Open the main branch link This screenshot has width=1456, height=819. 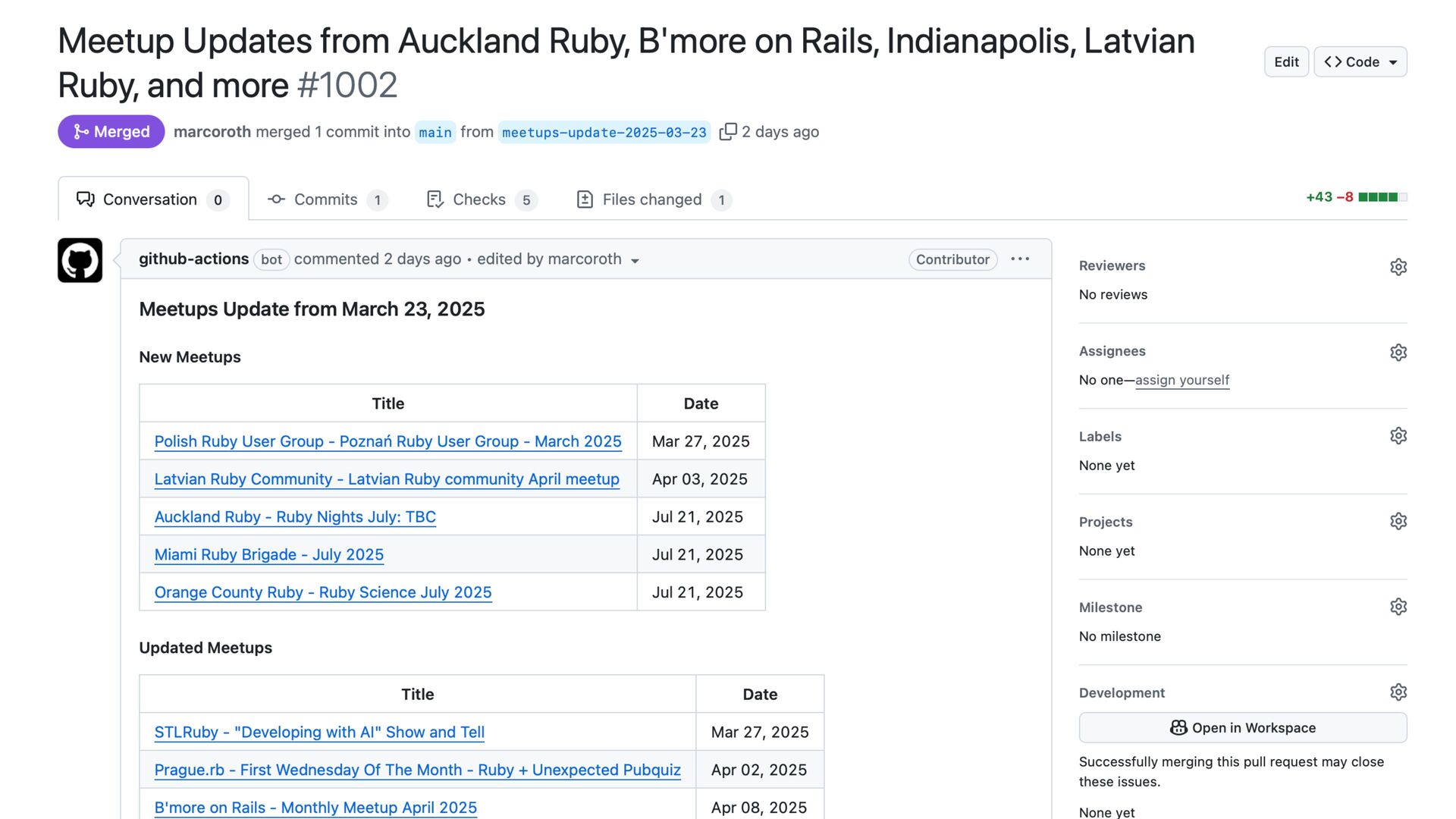pyautogui.click(x=435, y=133)
